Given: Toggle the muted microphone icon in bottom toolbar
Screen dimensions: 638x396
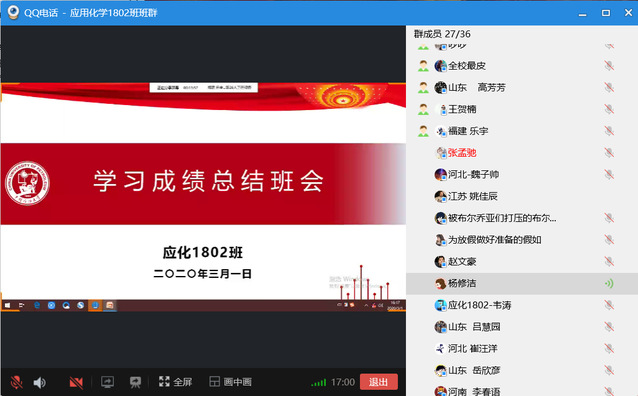Looking at the screenshot, I should [16, 382].
